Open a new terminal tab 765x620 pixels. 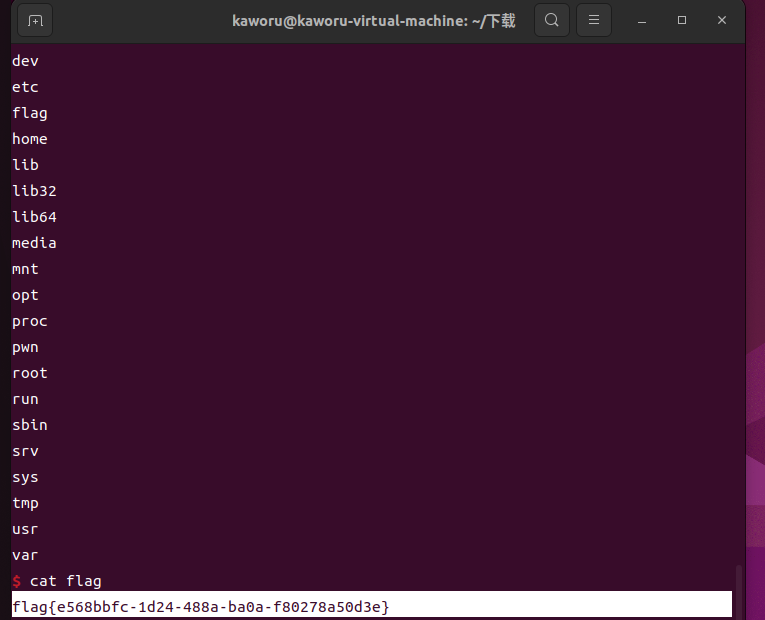35,20
